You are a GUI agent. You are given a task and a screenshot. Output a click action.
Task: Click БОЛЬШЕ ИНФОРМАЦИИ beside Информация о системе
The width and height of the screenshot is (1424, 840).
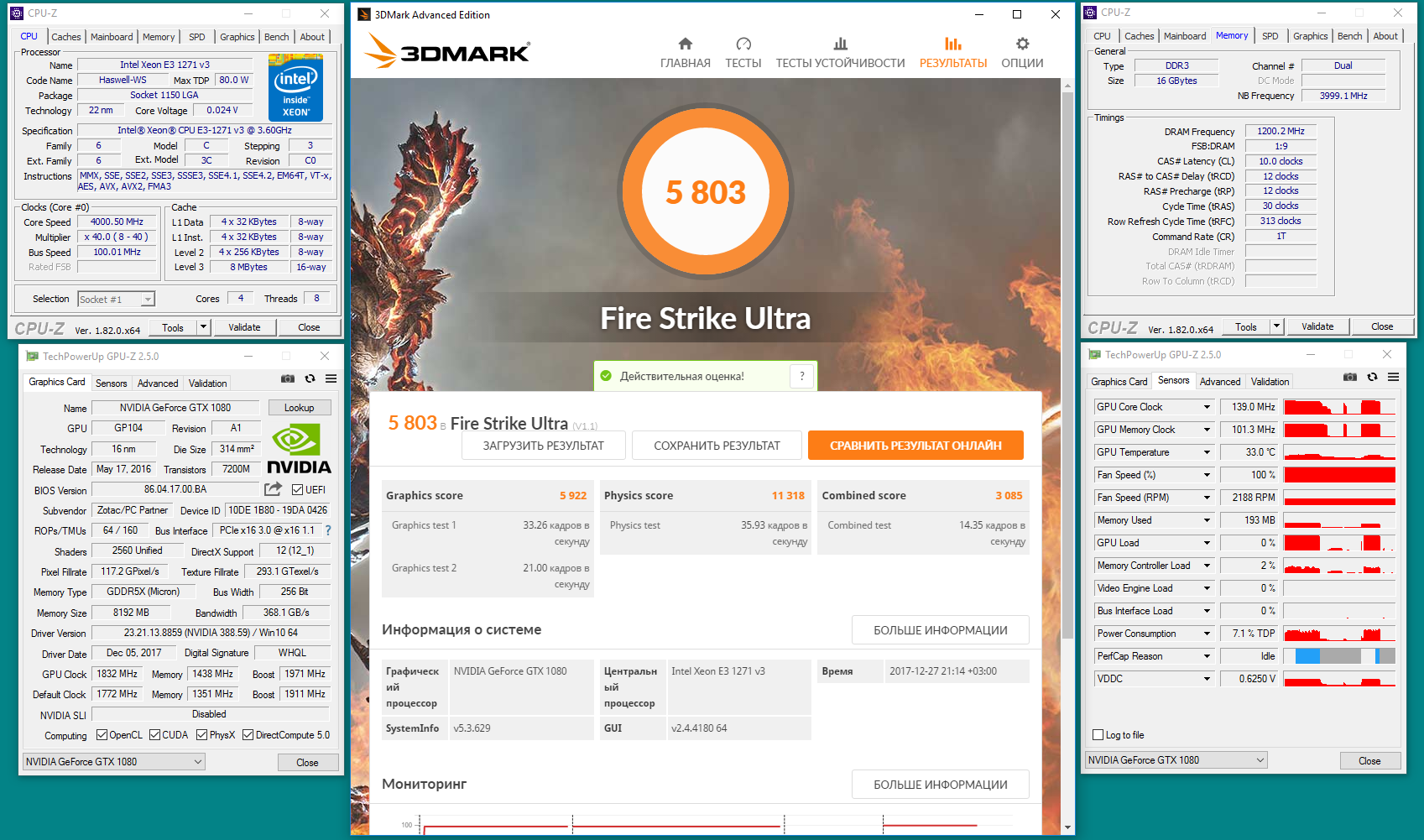[x=941, y=630]
